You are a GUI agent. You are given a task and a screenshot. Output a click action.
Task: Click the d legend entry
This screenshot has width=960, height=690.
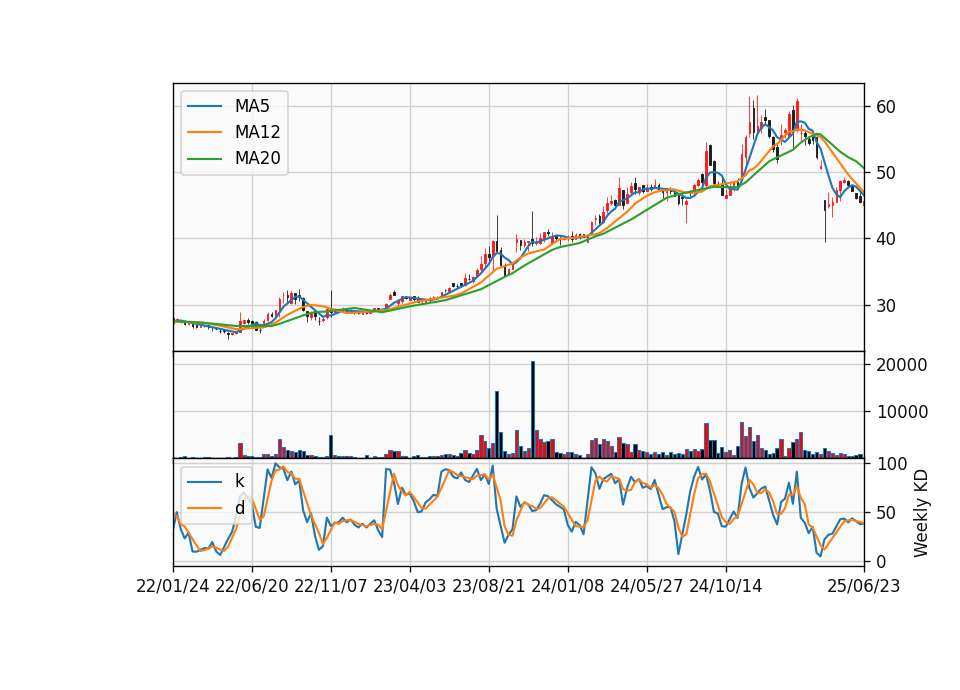pos(216,508)
